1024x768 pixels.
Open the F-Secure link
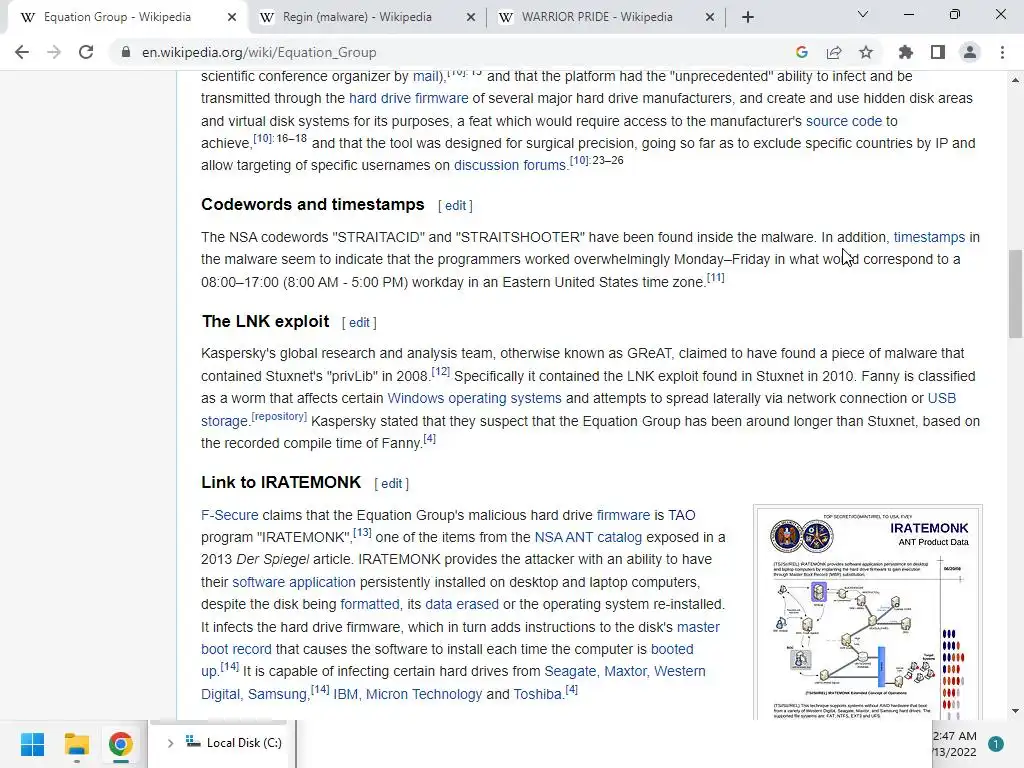click(229, 515)
